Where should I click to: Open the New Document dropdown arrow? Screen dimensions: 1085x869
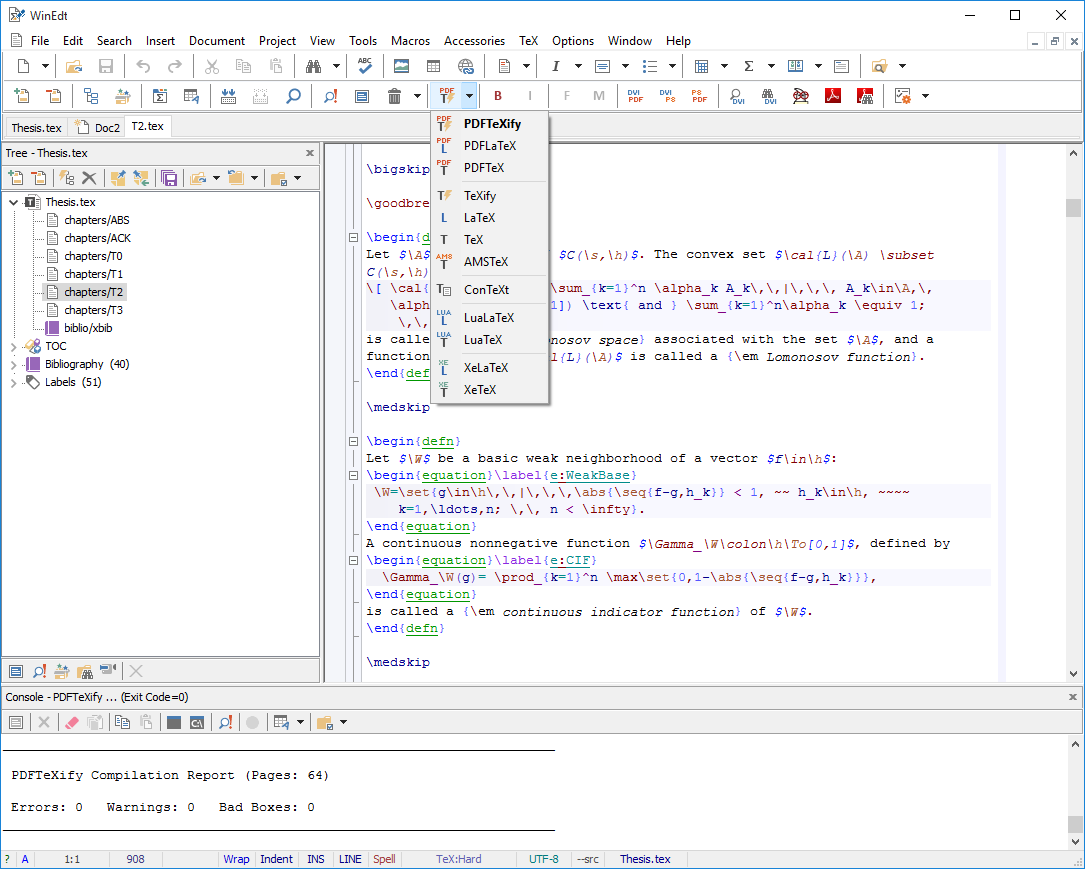(x=45, y=66)
